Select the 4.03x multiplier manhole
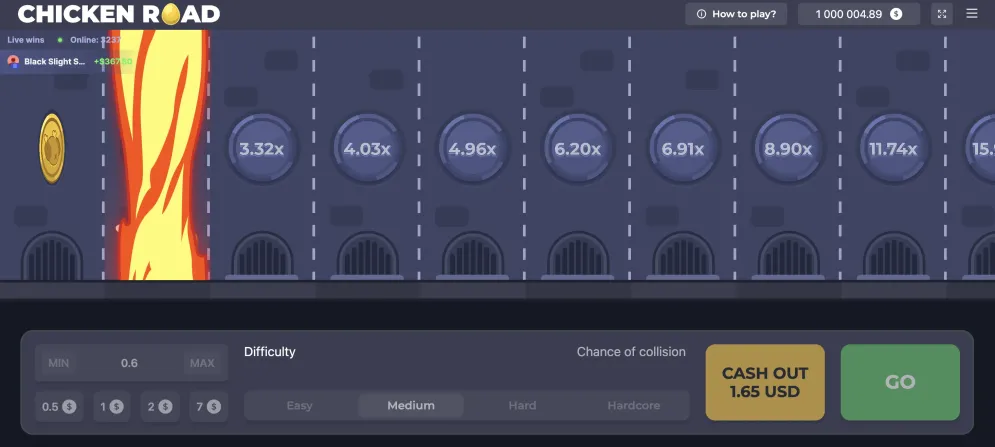Screen dimensions: 995x447 pyautogui.click(x=367, y=149)
